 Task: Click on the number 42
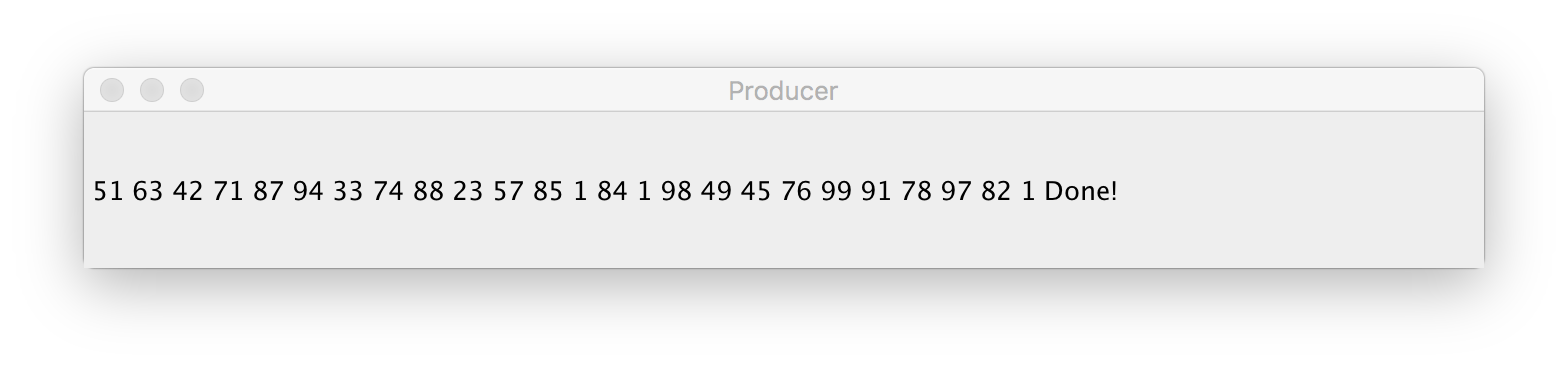[x=188, y=191]
